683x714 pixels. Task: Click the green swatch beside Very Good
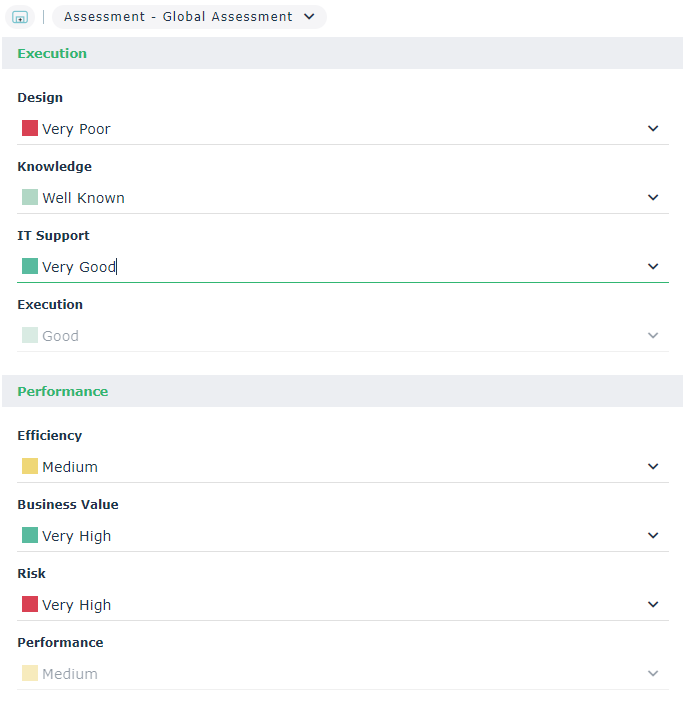(30, 267)
